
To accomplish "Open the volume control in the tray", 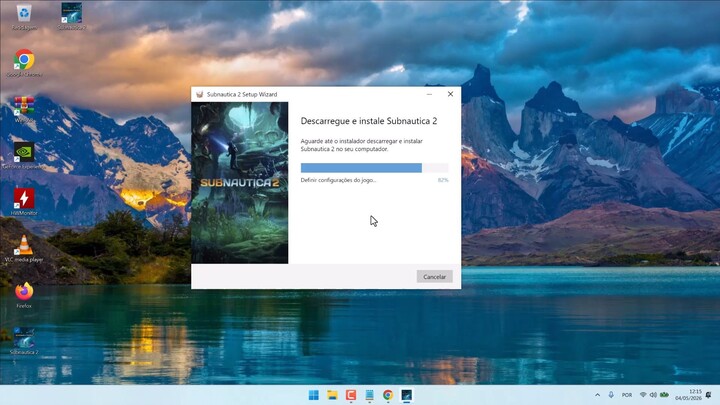I will point(653,395).
